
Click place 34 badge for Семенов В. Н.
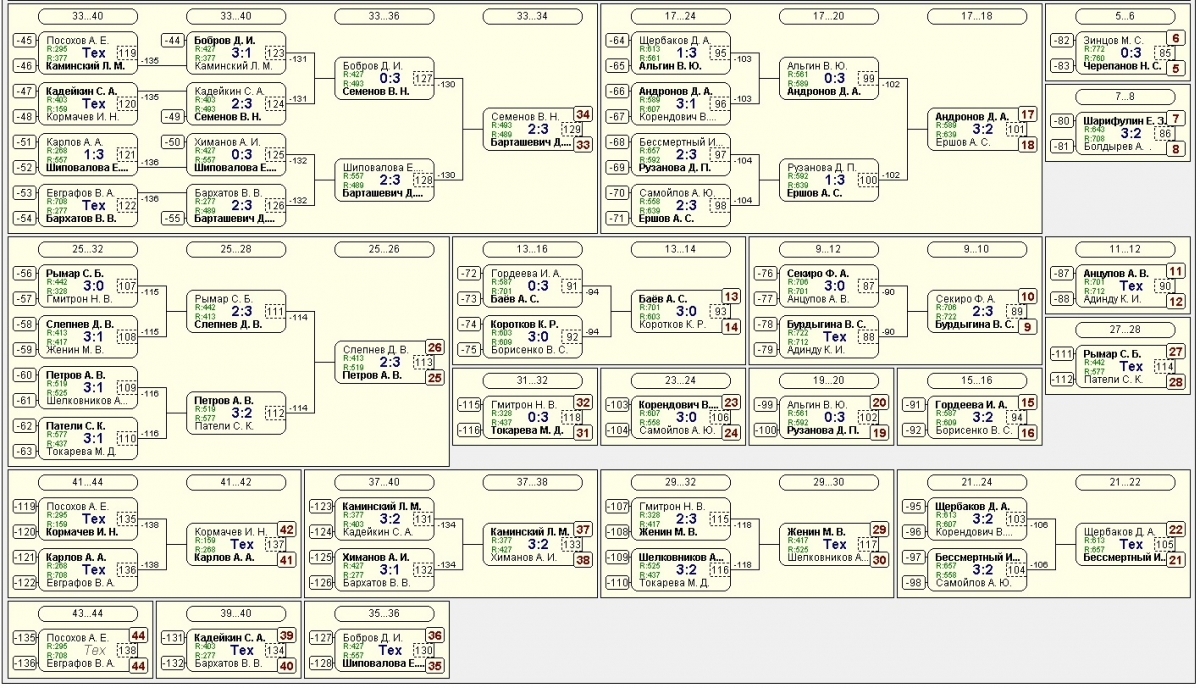583,115
